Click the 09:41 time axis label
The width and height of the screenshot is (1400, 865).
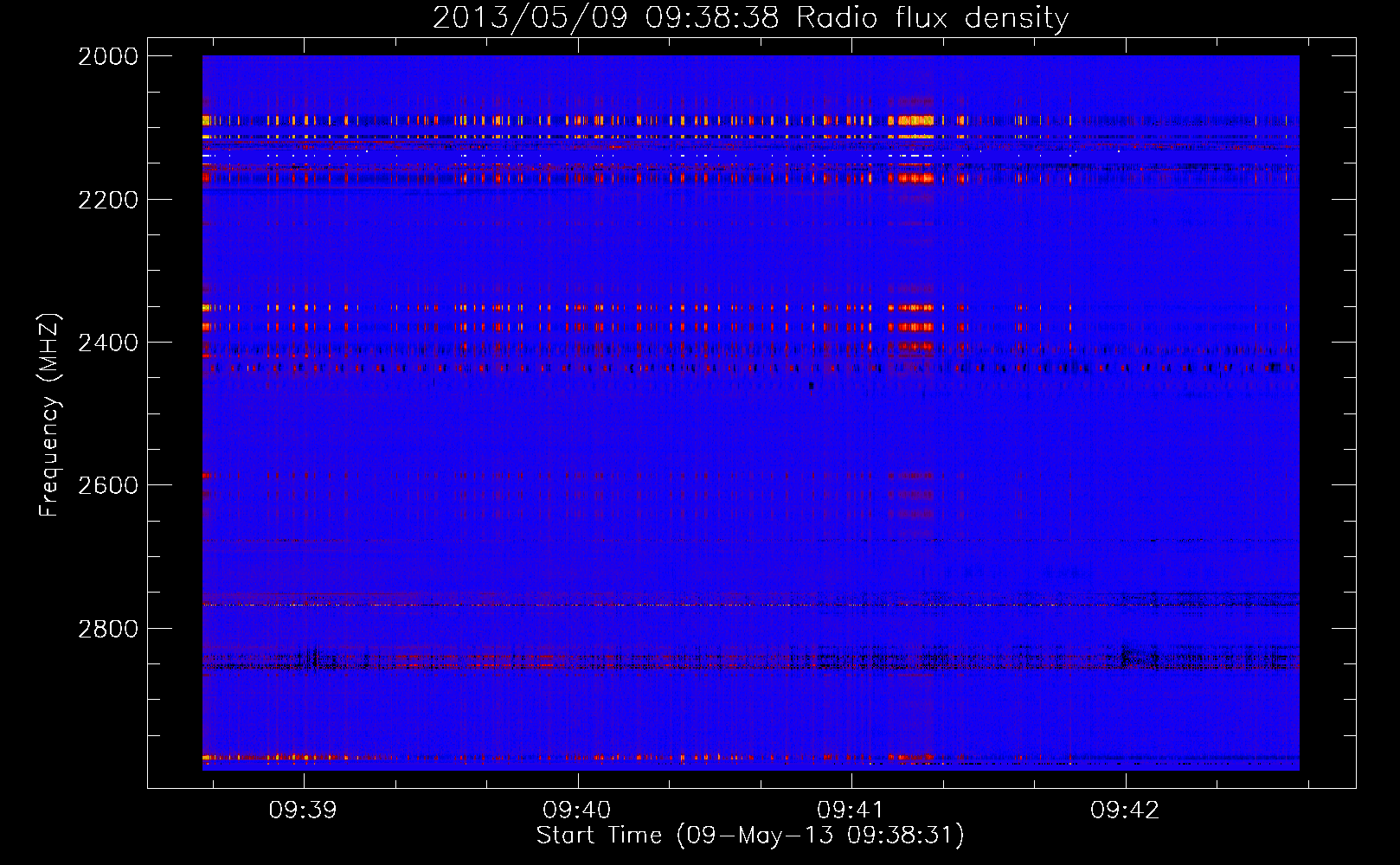(x=851, y=811)
